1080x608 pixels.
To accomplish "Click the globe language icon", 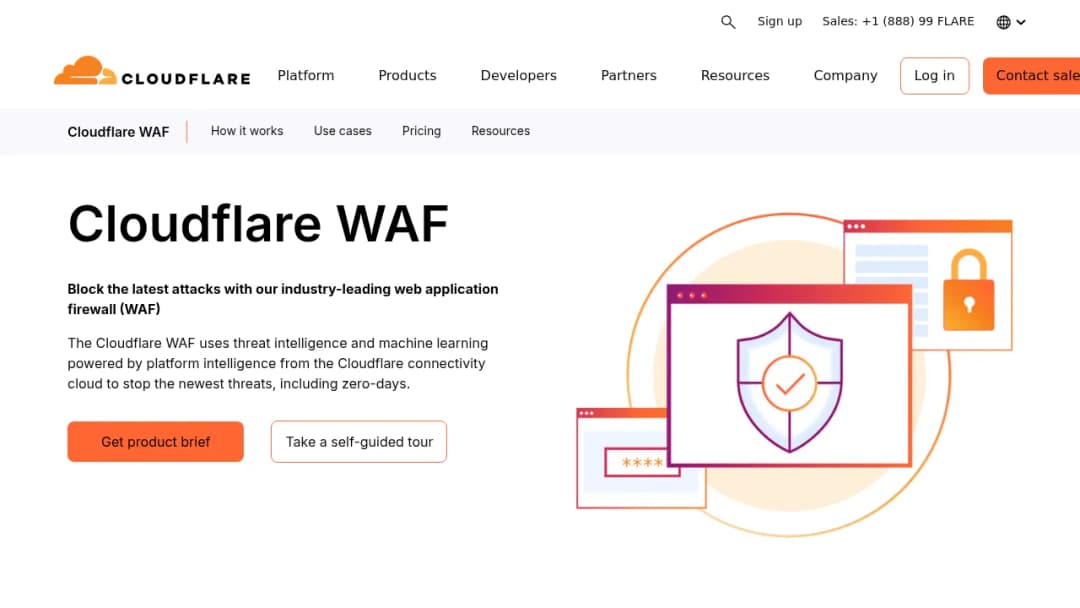I will coord(1004,22).
